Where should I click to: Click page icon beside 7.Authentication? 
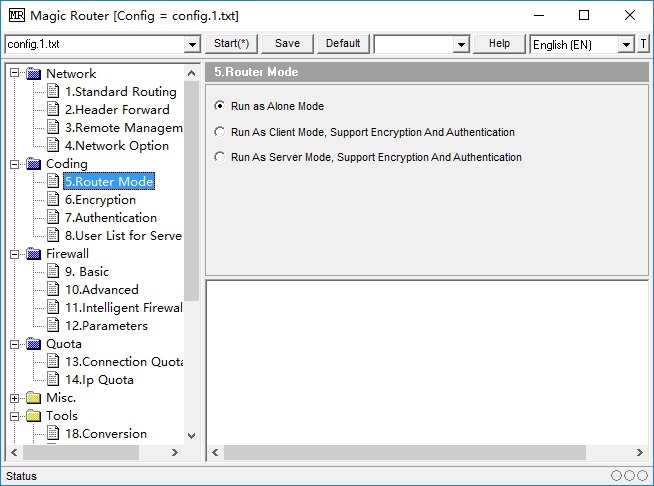pos(53,217)
